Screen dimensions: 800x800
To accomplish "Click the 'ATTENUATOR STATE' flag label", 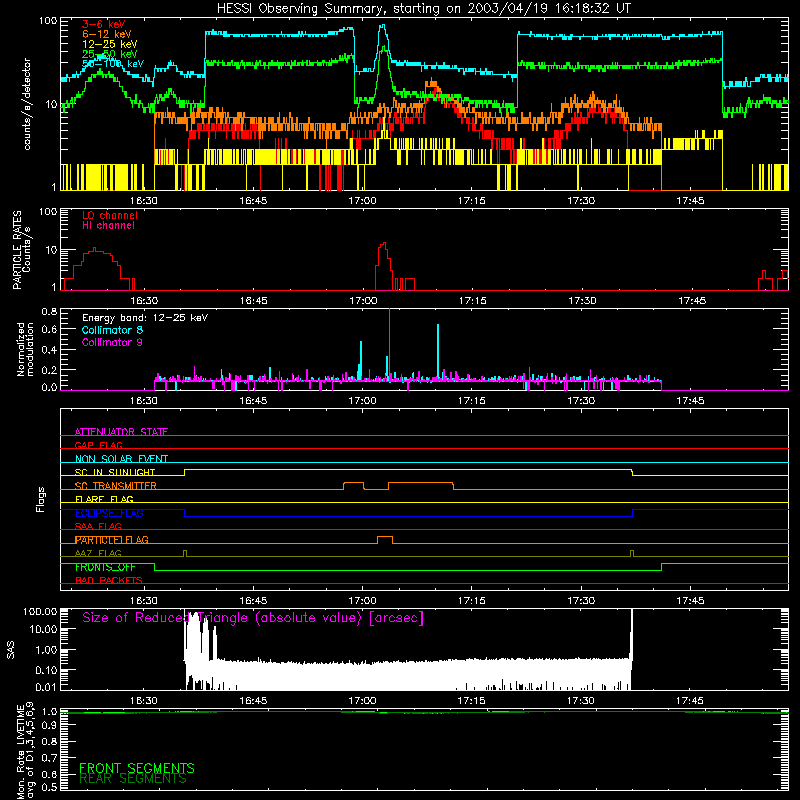I will [x=121, y=432].
